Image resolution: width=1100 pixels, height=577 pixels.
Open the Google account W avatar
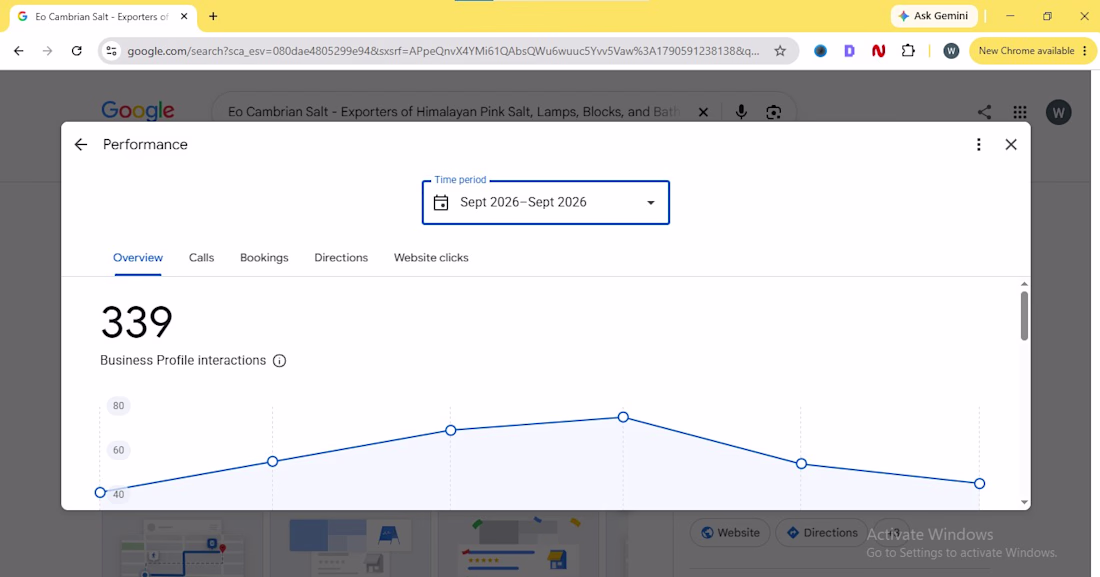1059,112
